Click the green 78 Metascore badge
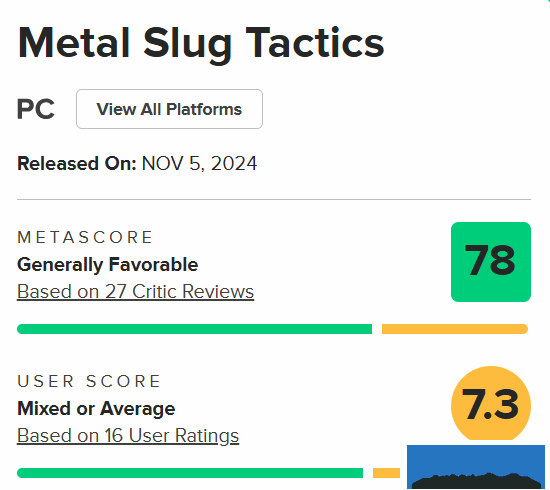 491,262
